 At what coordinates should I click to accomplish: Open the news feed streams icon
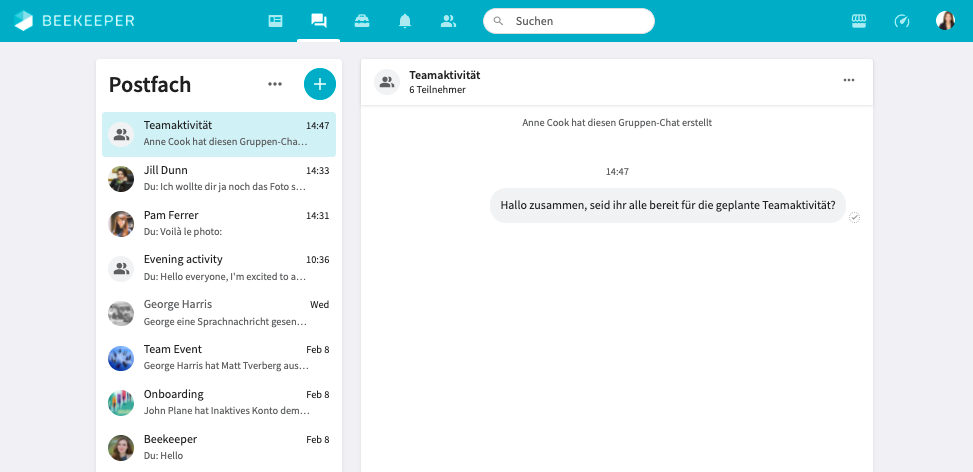tap(276, 21)
